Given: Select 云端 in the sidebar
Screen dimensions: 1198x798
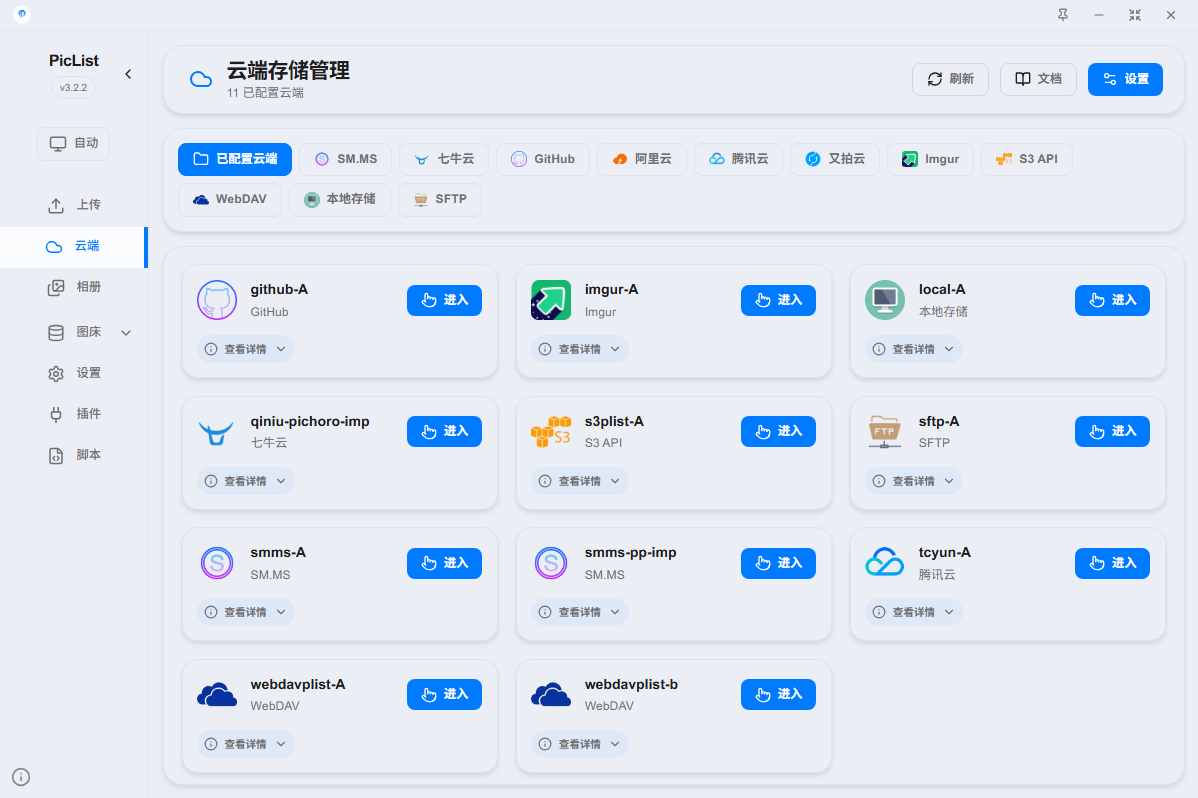Looking at the screenshot, I should point(73,246).
